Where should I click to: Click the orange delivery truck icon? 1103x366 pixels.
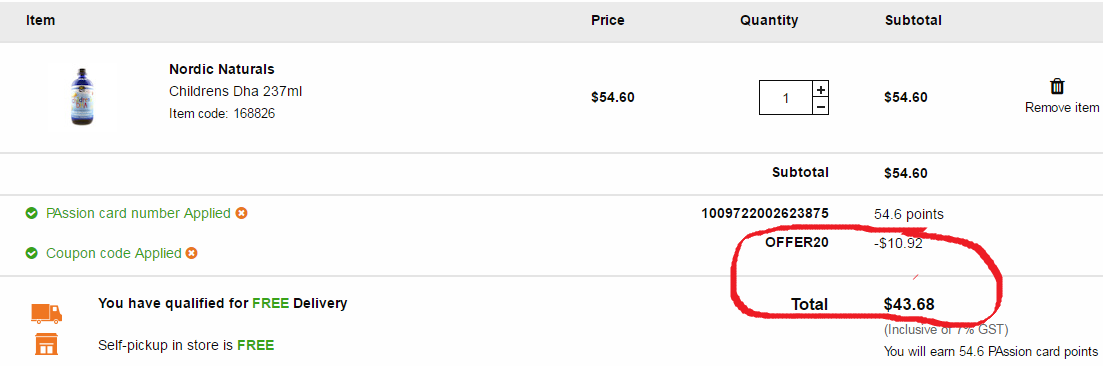(46, 313)
